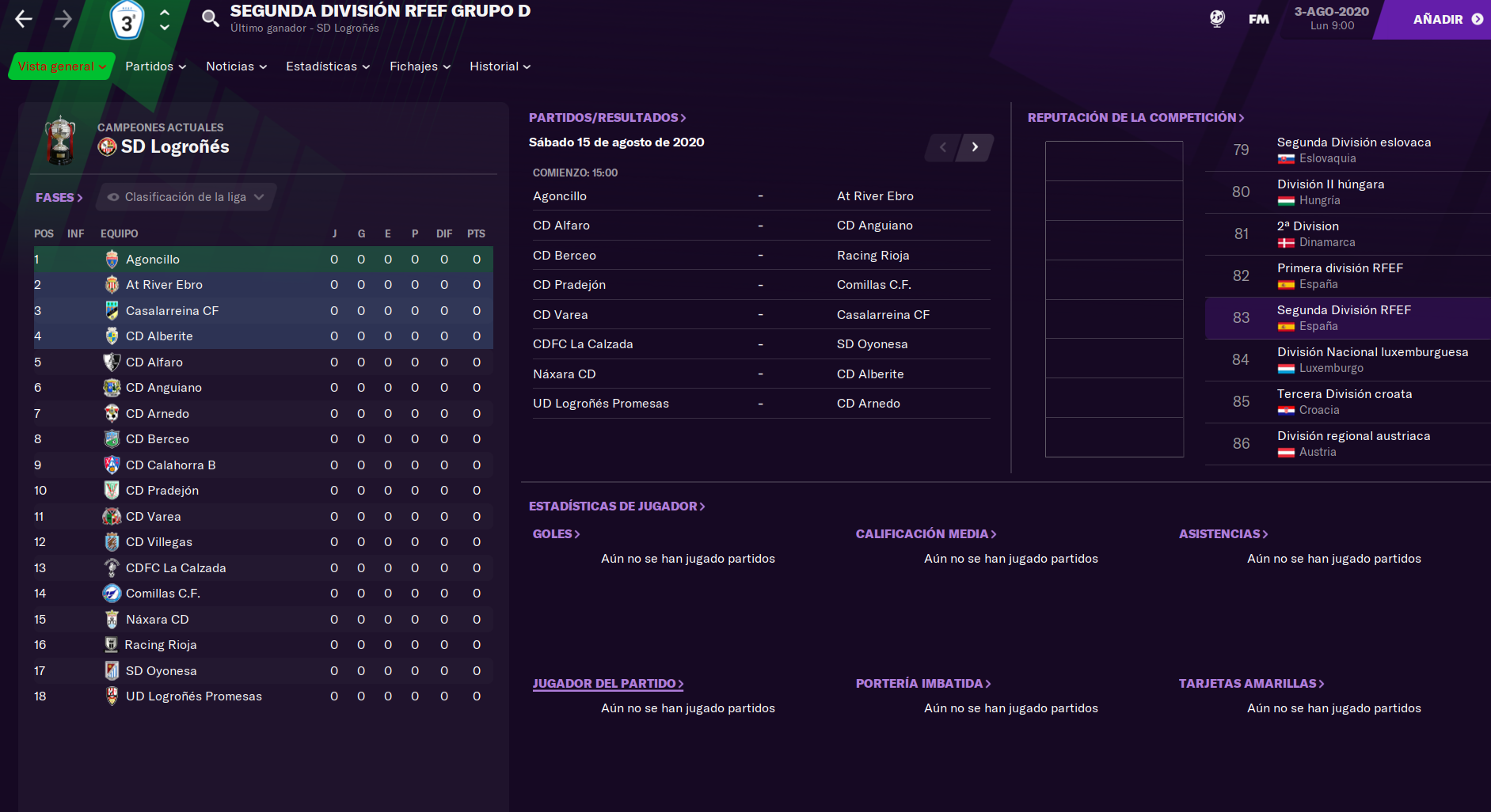Click CD Pradejón club badge

(112, 491)
